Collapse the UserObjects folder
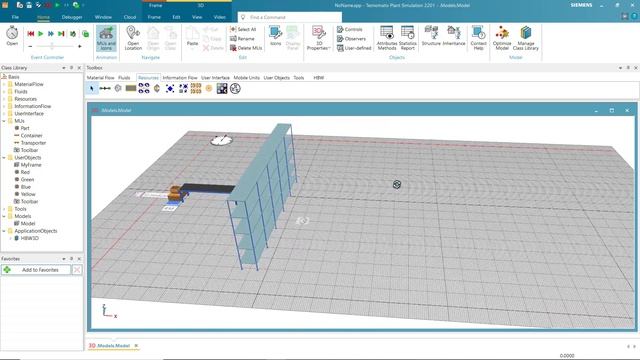 [x=4, y=158]
